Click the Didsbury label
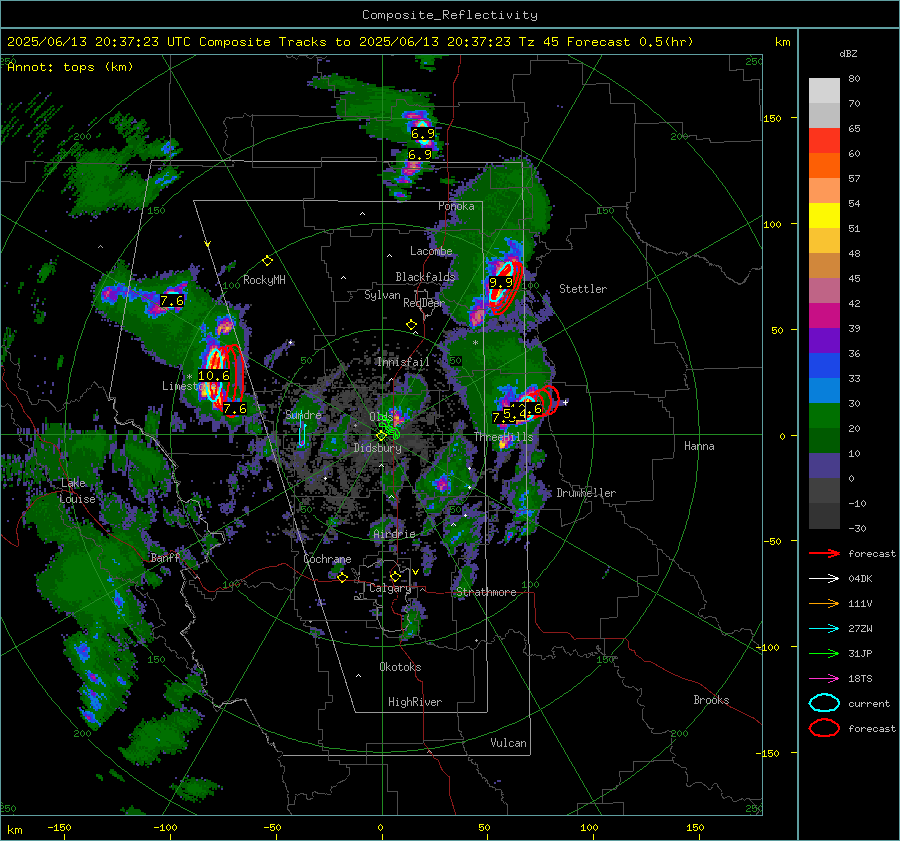Screen dimensions: 900x841 (377, 448)
